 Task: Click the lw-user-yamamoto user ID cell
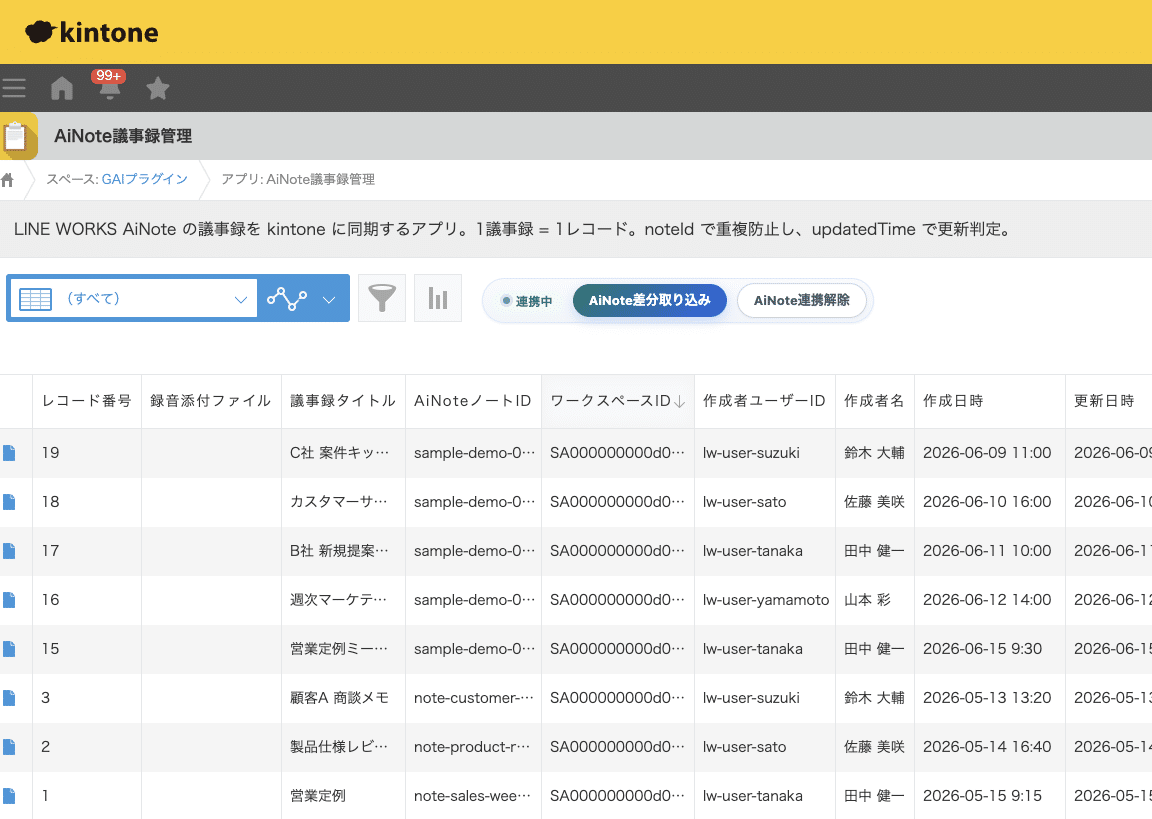[x=766, y=600]
